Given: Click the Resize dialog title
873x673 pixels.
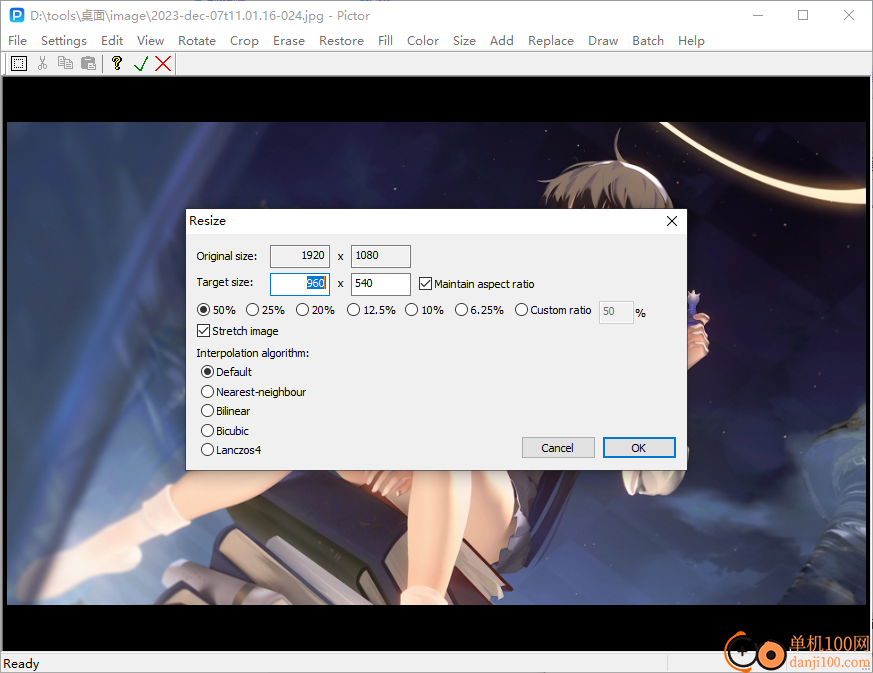Looking at the screenshot, I should click(x=207, y=221).
